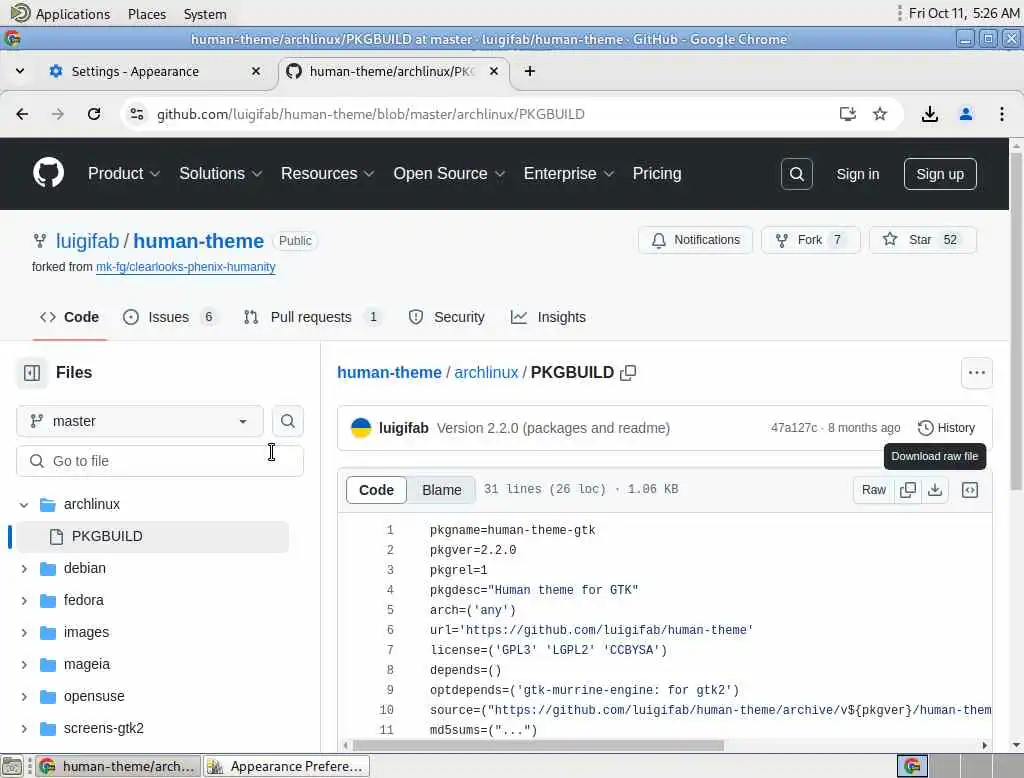Expand the Open Source menu
Viewport: 1024px width, 778px height.
click(449, 173)
